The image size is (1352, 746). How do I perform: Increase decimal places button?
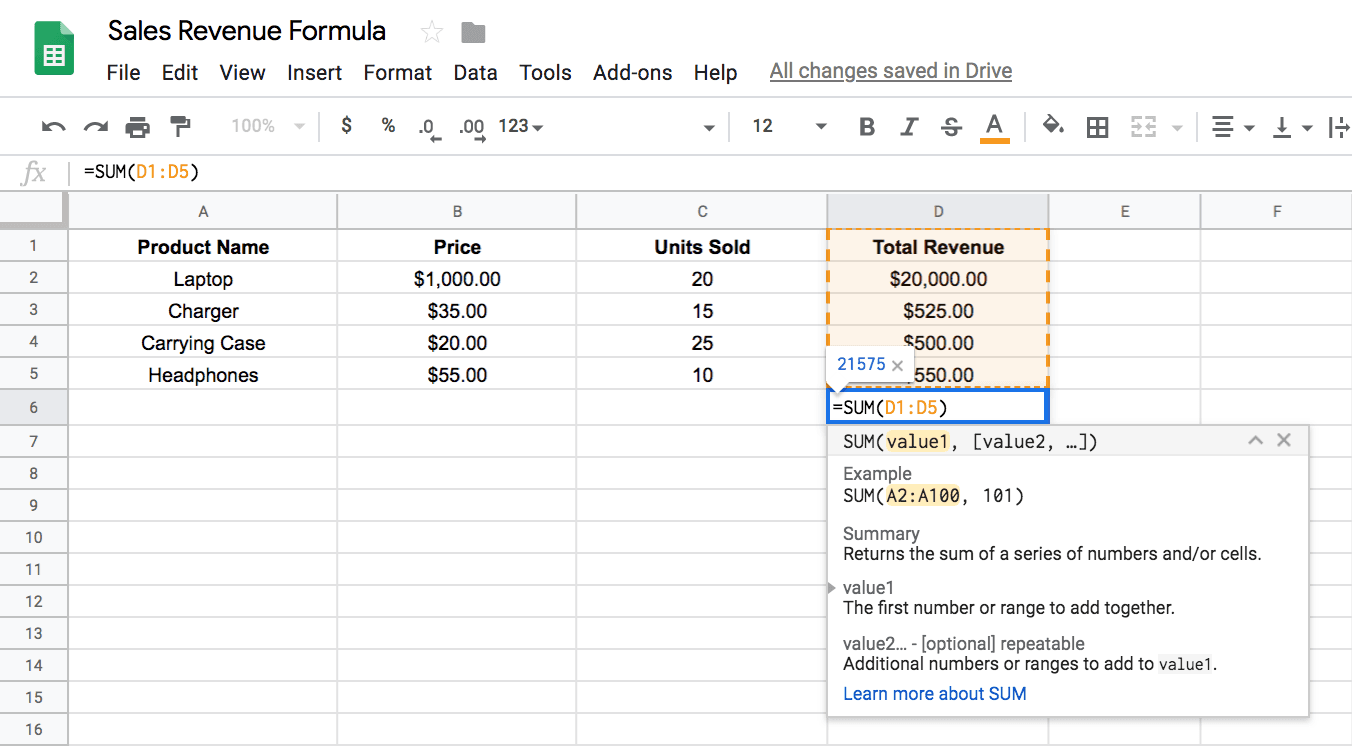coord(471,128)
